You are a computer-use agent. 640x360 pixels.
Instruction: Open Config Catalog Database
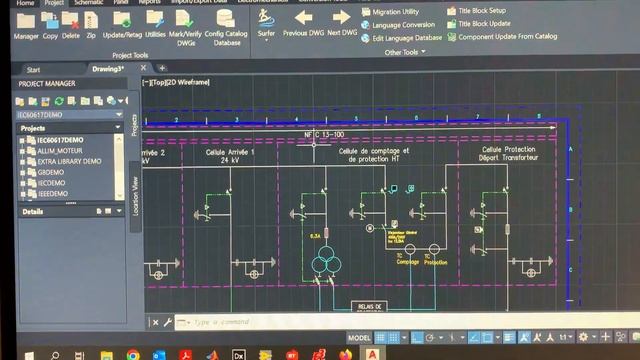pyautogui.click(x=226, y=28)
